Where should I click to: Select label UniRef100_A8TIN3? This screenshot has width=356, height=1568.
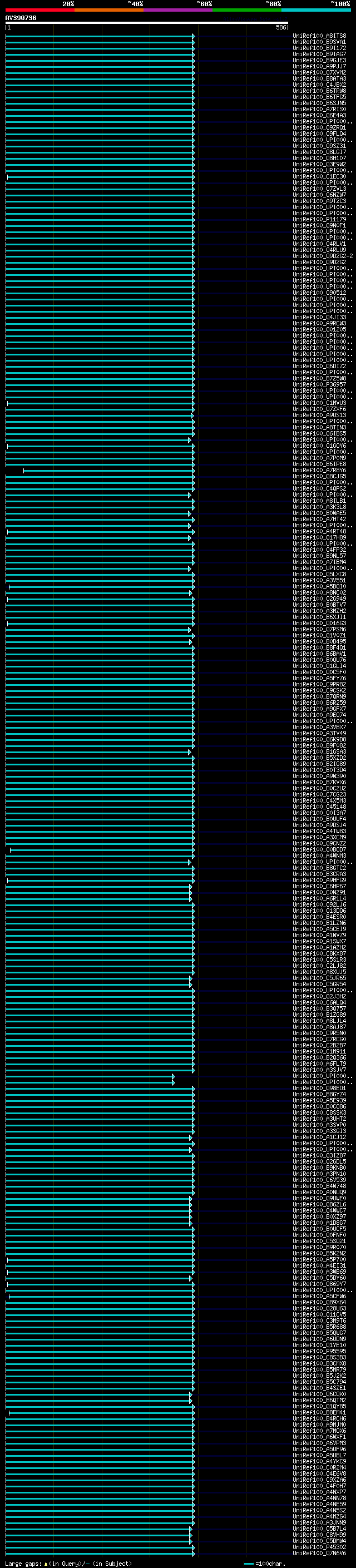tap(319, 428)
